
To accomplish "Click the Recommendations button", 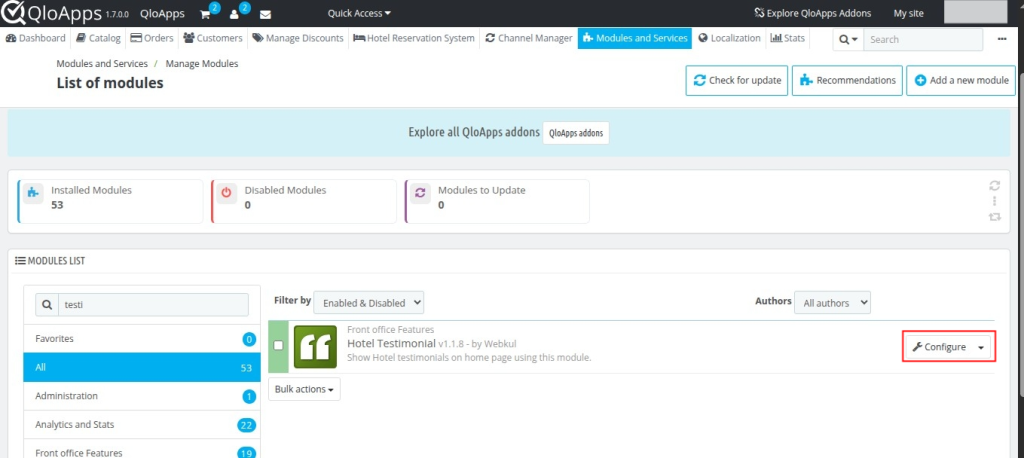I will (847, 80).
